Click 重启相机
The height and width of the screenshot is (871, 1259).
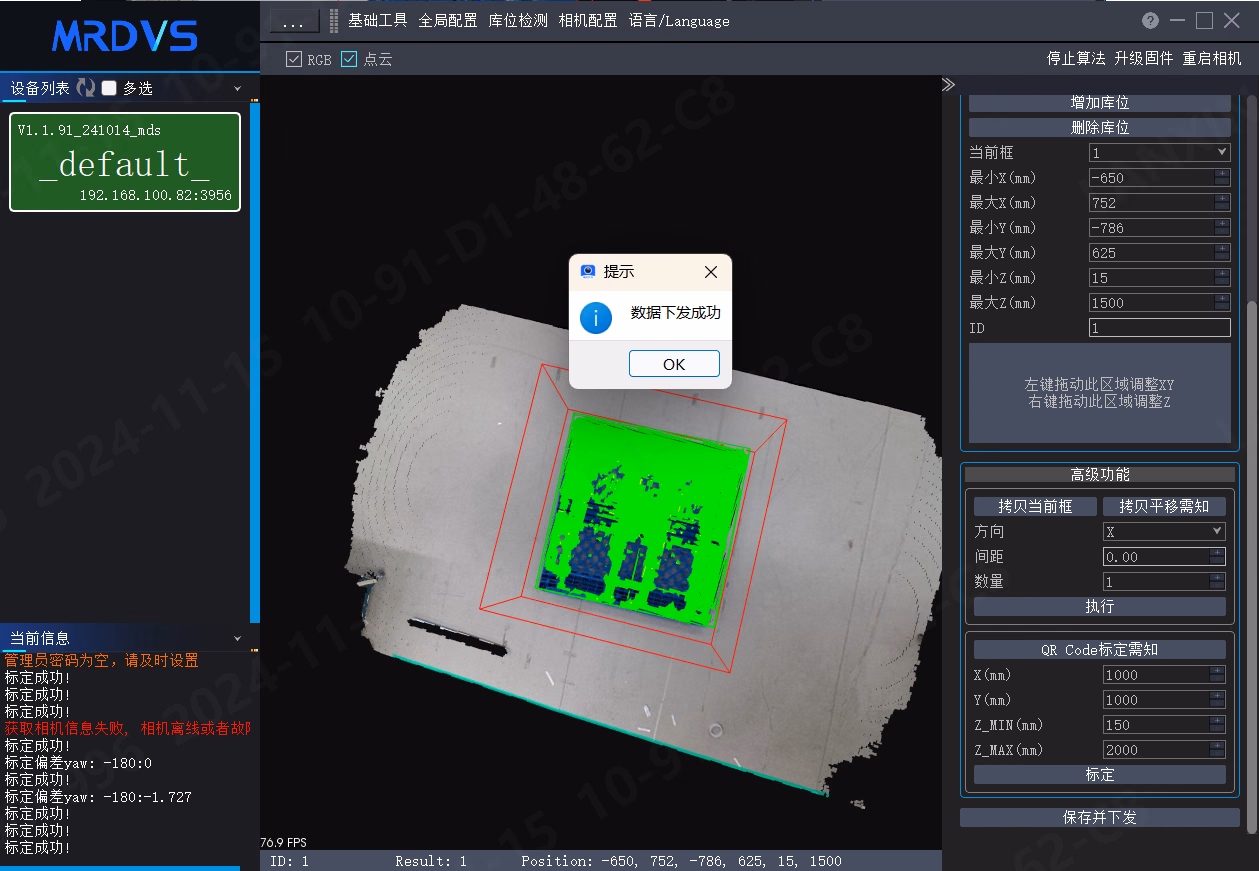[1212, 58]
